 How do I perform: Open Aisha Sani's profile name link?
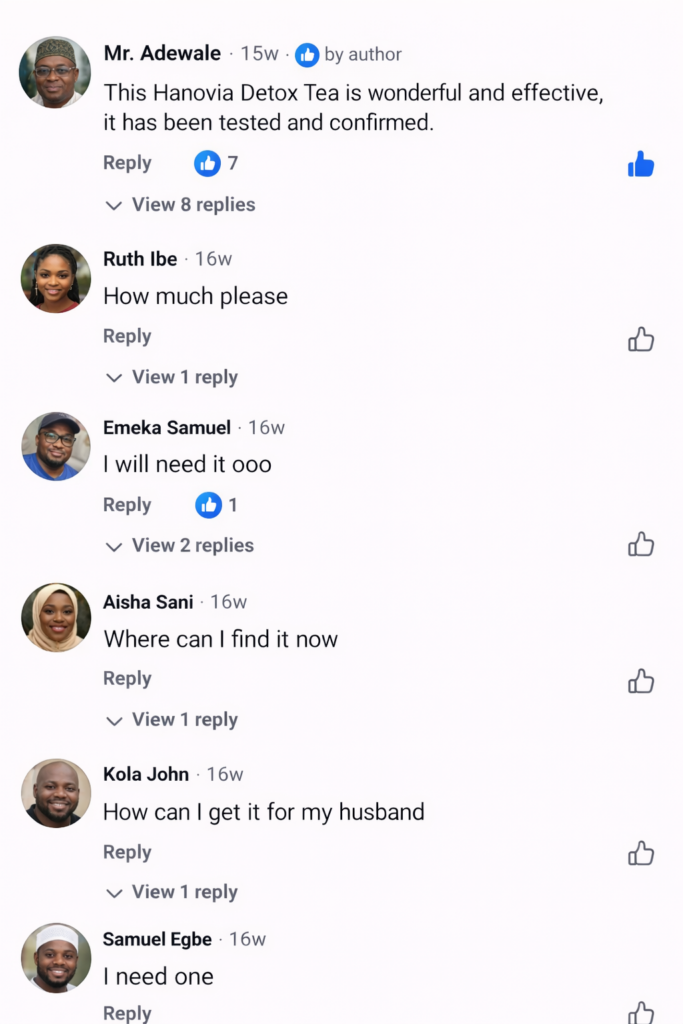pyautogui.click(x=148, y=602)
